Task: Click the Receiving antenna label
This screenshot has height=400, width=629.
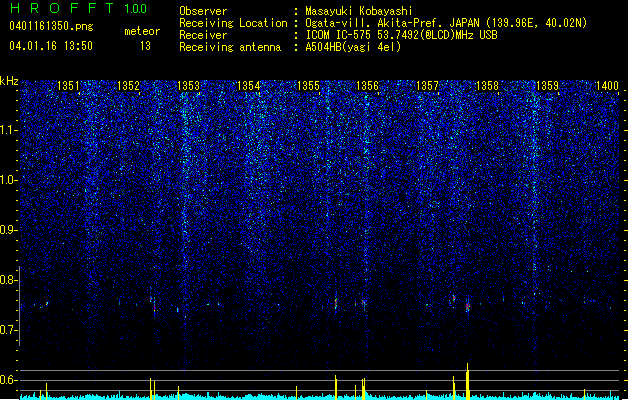Action: point(230,47)
